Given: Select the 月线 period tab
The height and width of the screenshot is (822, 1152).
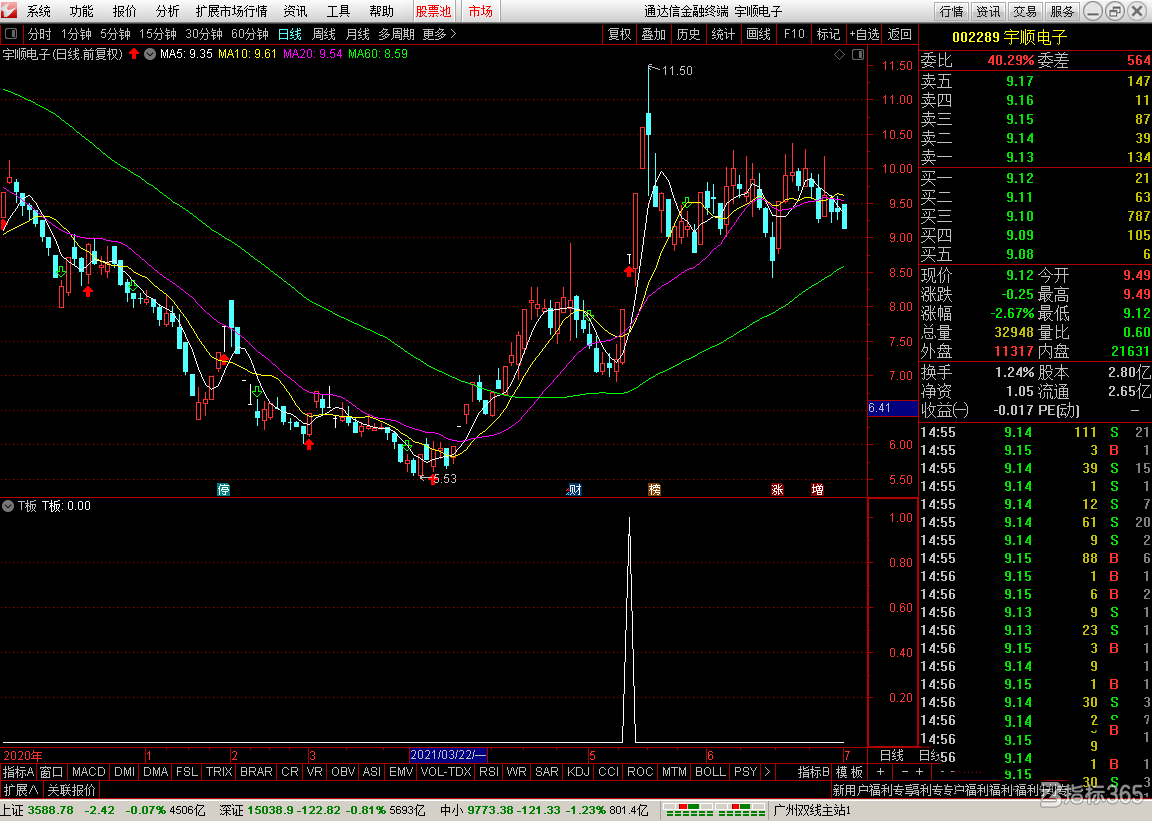Looking at the screenshot, I should (357, 34).
